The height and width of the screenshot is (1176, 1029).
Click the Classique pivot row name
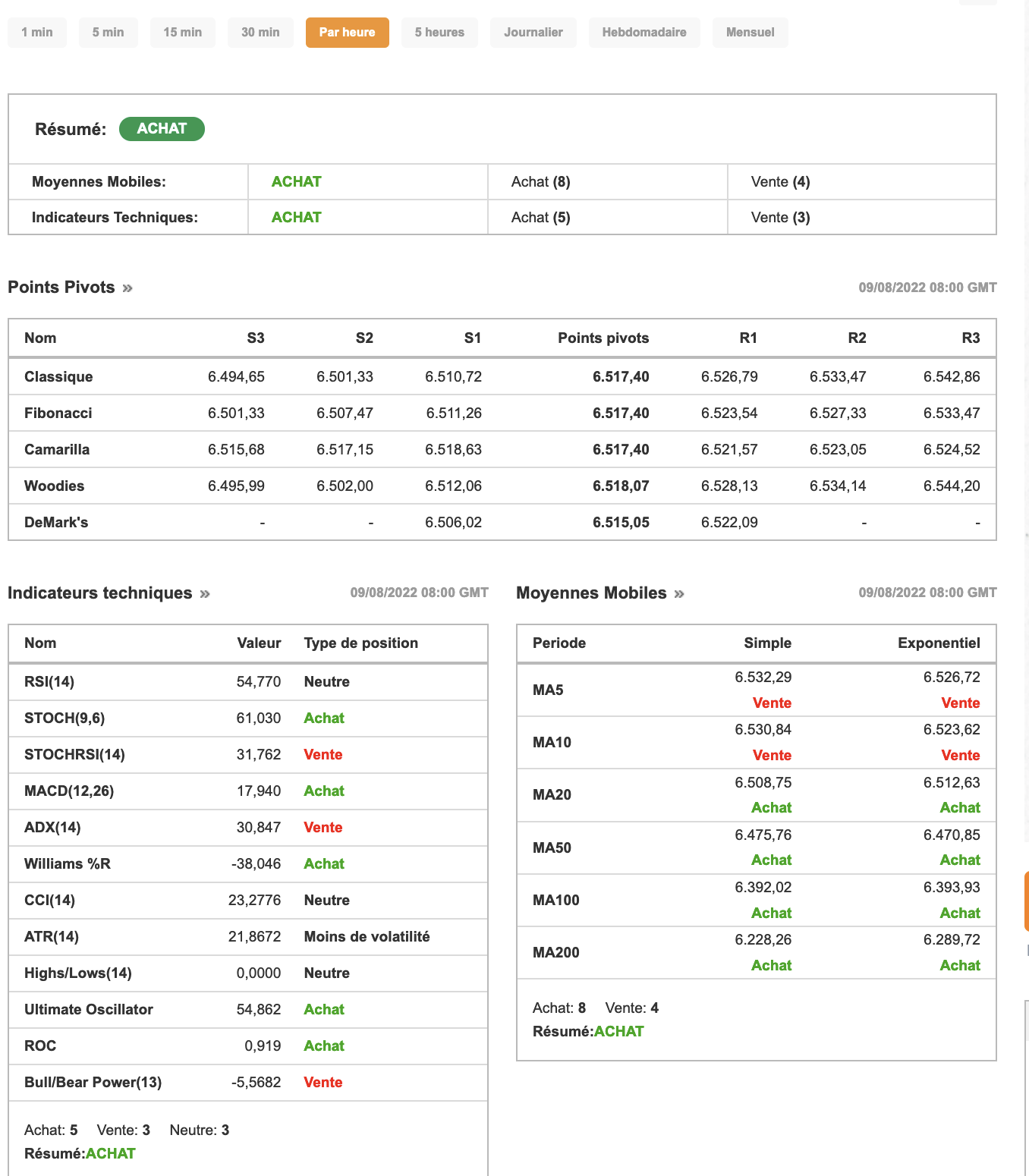click(58, 377)
